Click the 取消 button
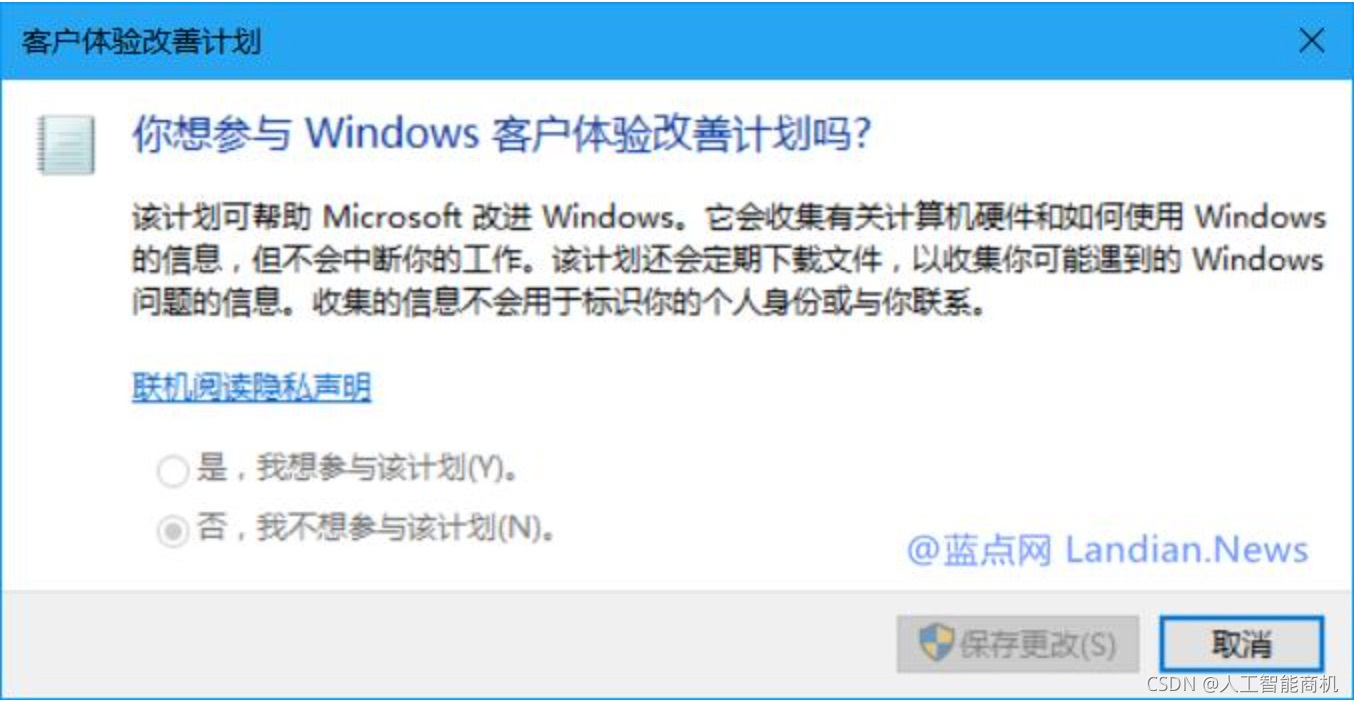 pyautogui.click(x=1241, y=643)
